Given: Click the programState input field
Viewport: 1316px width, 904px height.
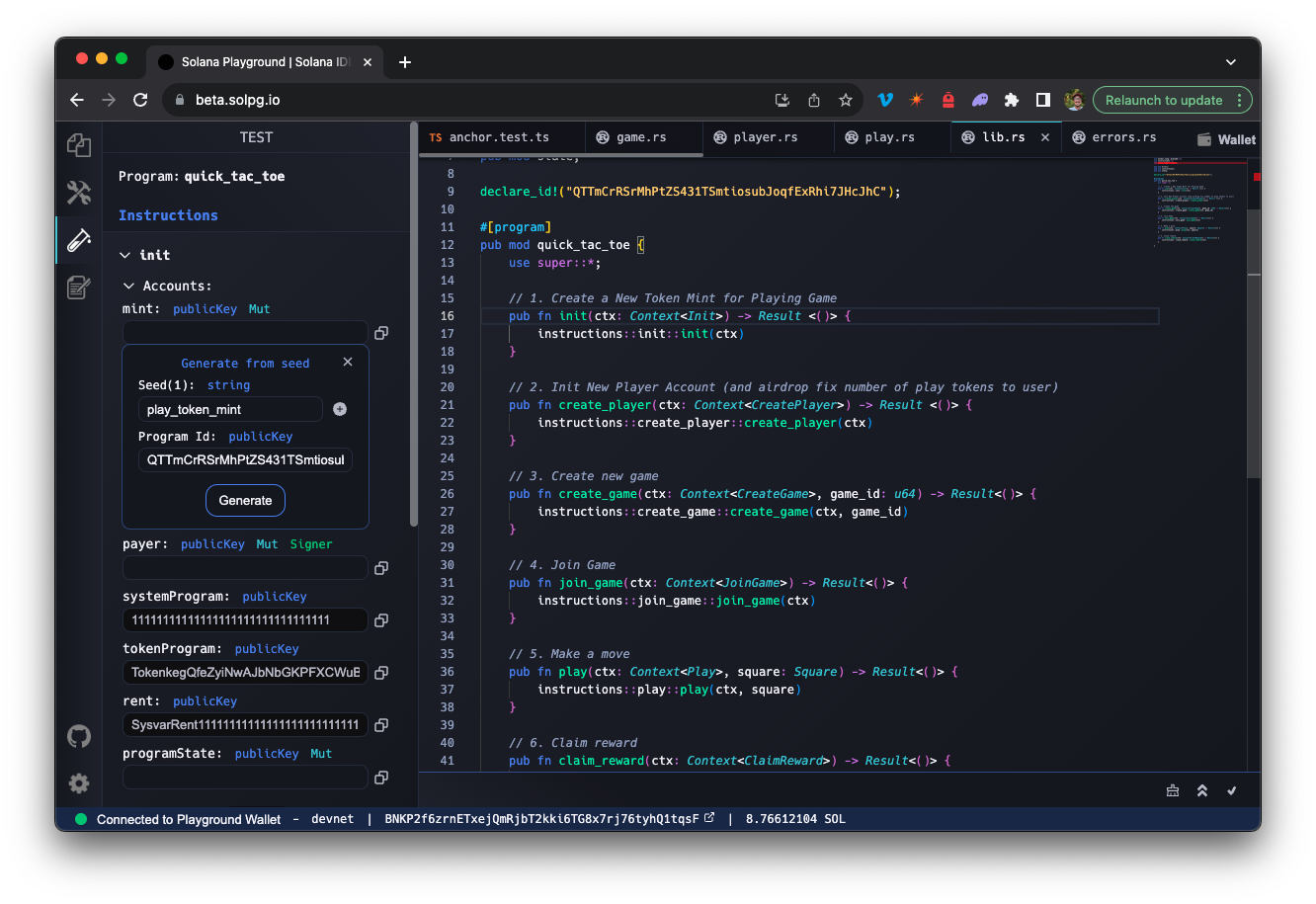Looking at the screenshot, I should tap(245, 778).
